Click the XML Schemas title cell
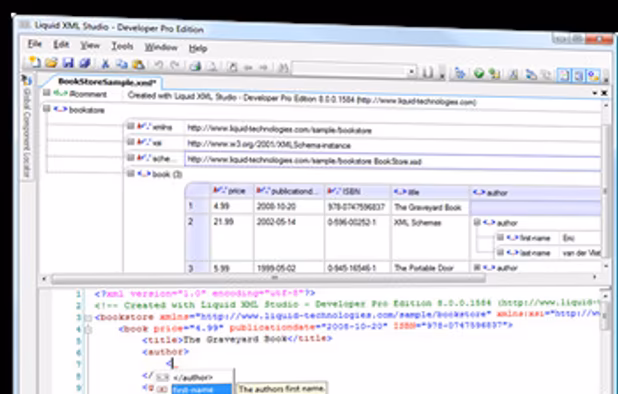 click(x=430, y=238)
